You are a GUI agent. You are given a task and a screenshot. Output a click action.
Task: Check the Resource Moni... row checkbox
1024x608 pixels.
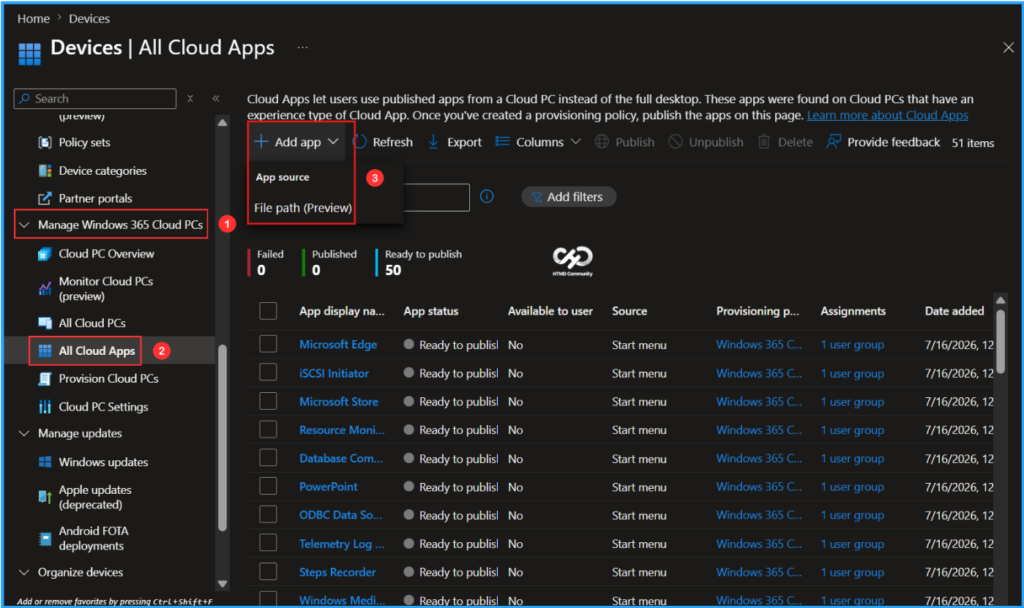[268, 430]
